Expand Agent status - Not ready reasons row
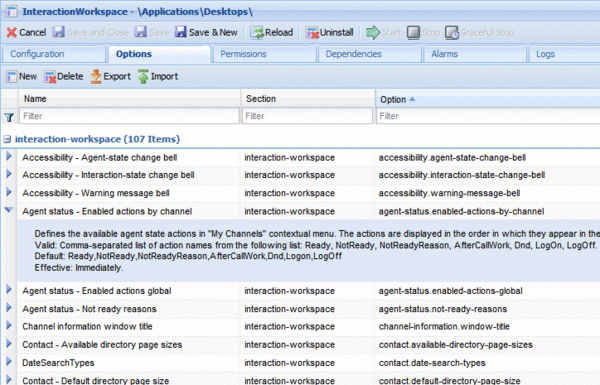 coord(9,307)
